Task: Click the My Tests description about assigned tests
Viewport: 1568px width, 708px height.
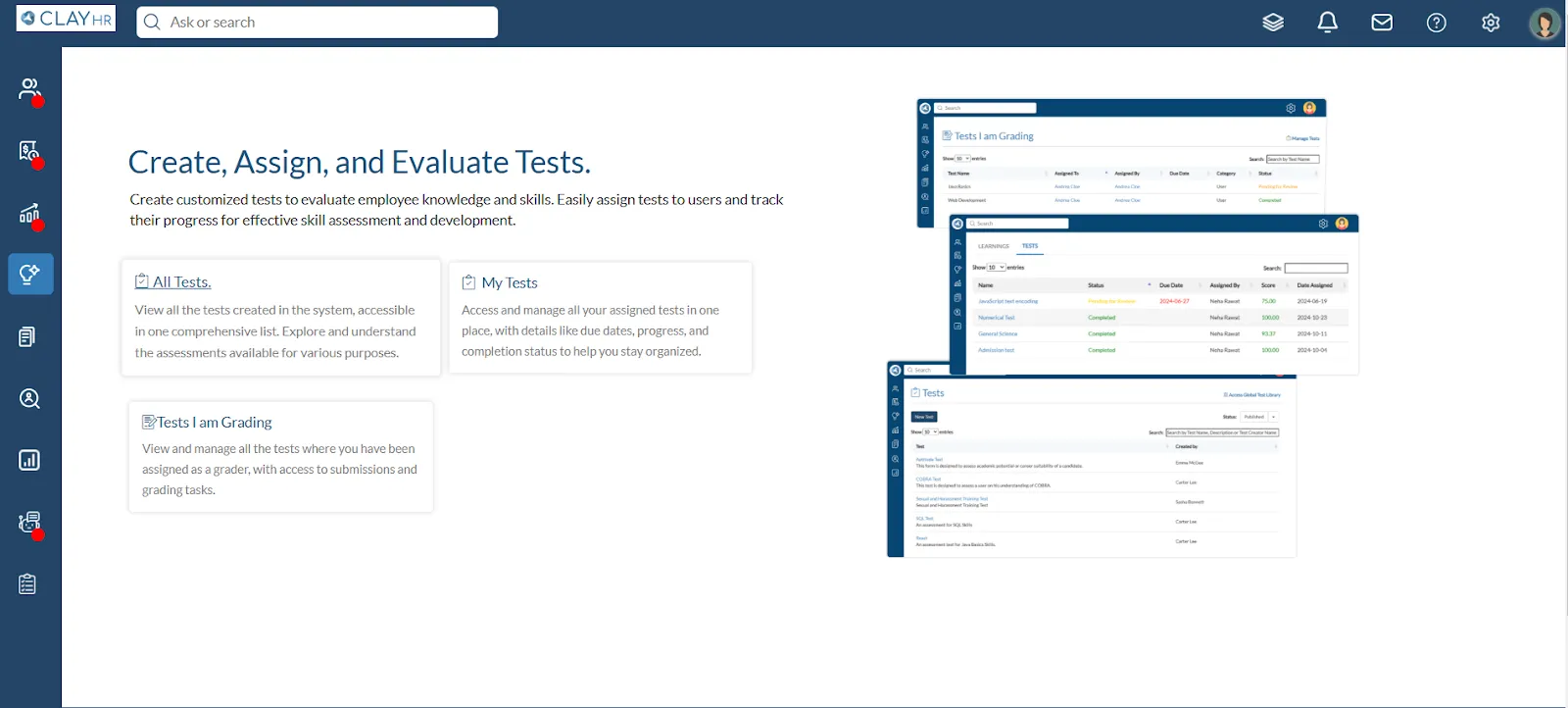Action: pos(590,330)
